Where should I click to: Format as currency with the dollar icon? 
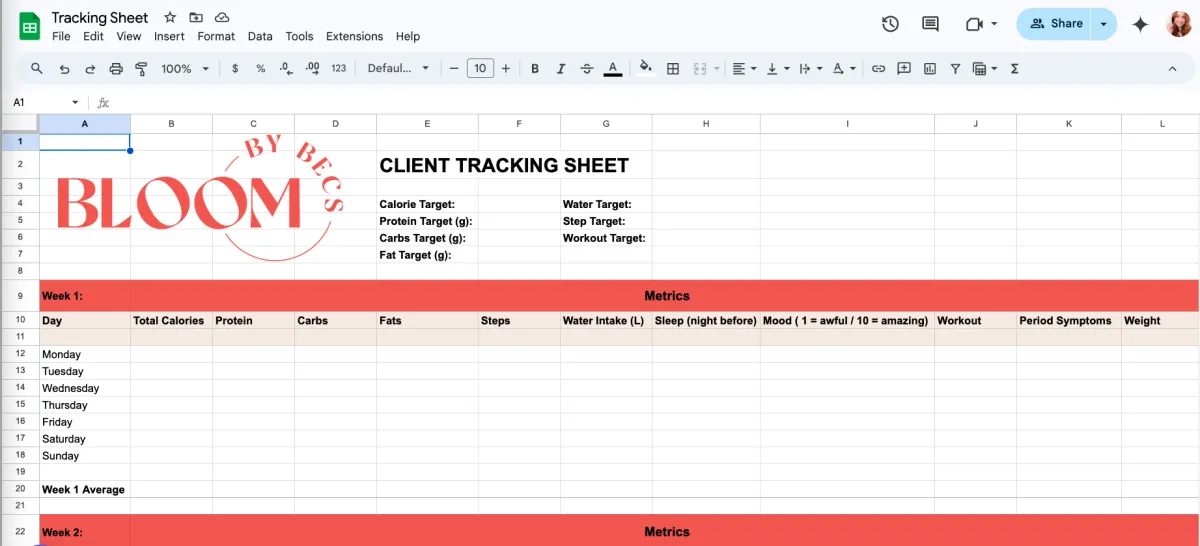click(235, 69)
